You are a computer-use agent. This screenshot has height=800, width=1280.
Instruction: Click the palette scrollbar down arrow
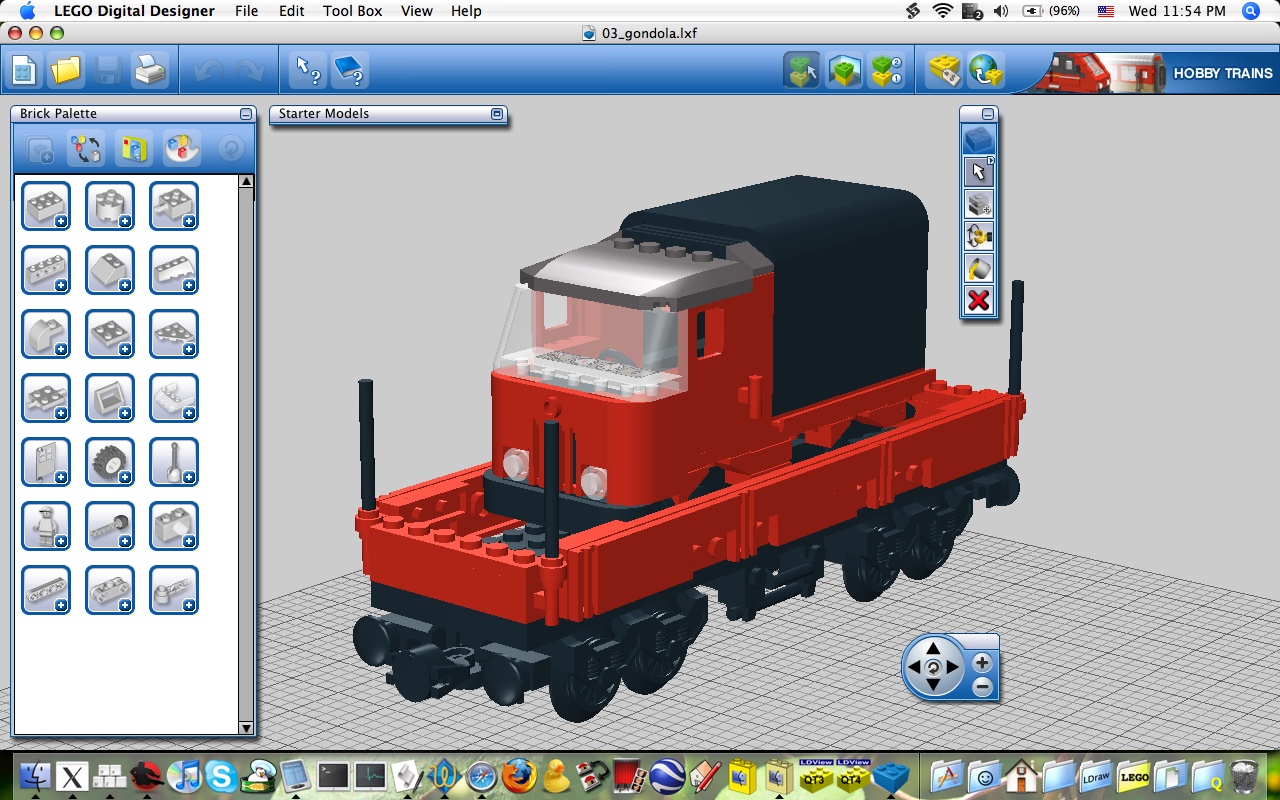(x=246, y=729)
